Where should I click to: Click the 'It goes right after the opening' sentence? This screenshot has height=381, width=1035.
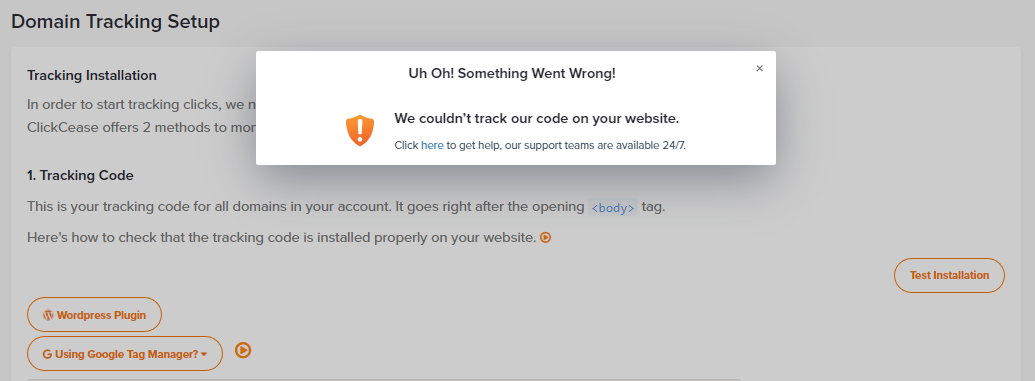point(490,207)
